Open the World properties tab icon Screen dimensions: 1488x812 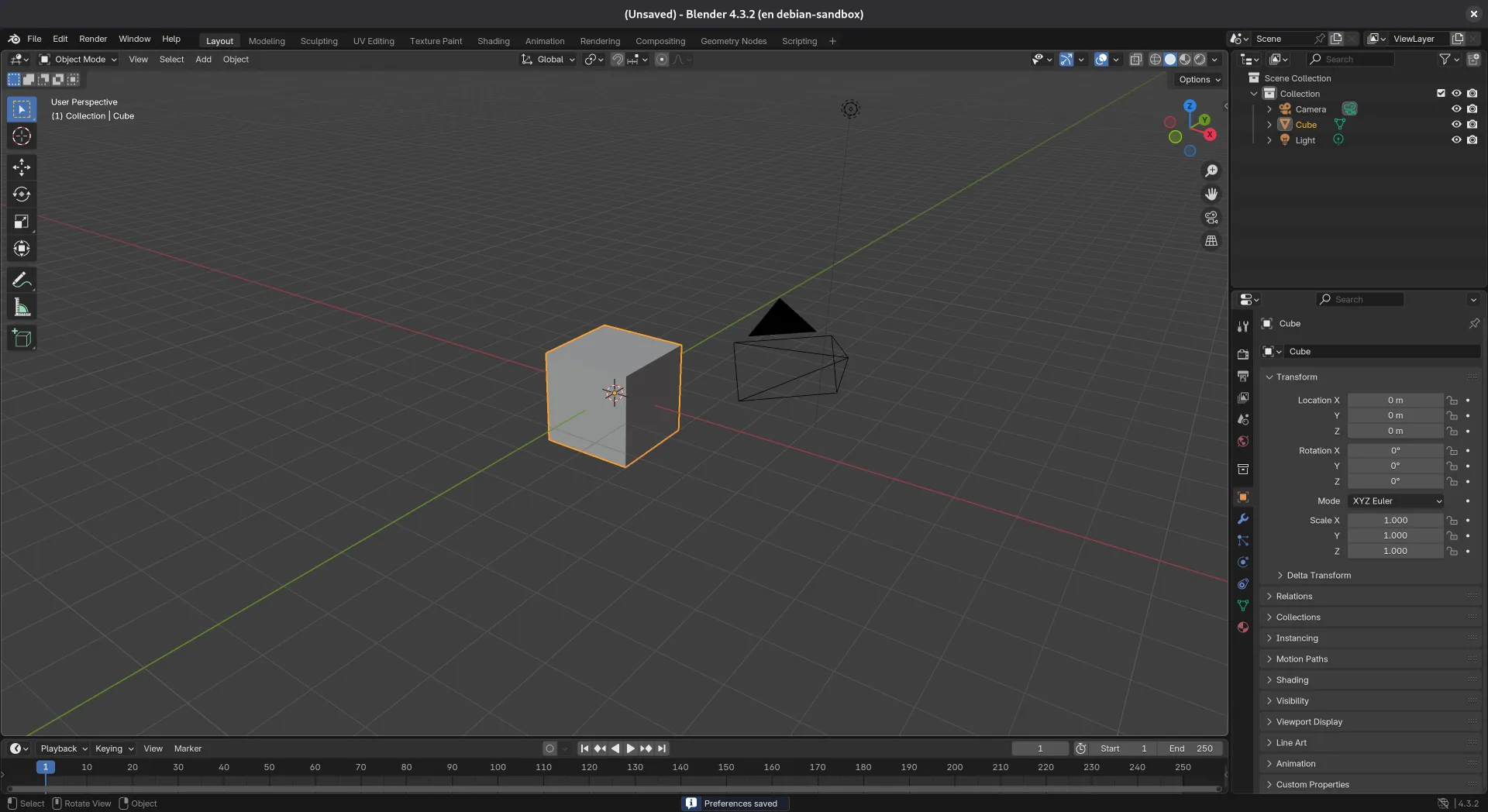[x=1243, y=442]
